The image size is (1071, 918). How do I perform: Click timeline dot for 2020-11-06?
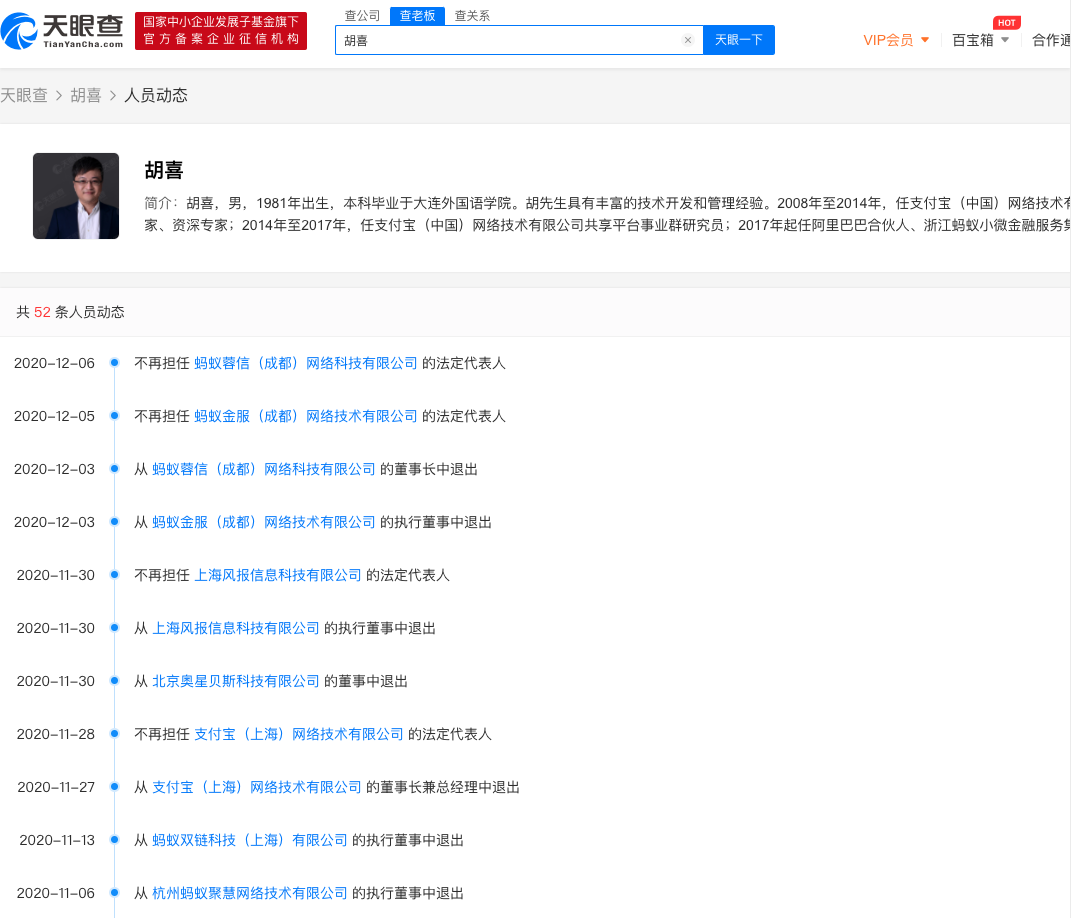pos(115,893)
